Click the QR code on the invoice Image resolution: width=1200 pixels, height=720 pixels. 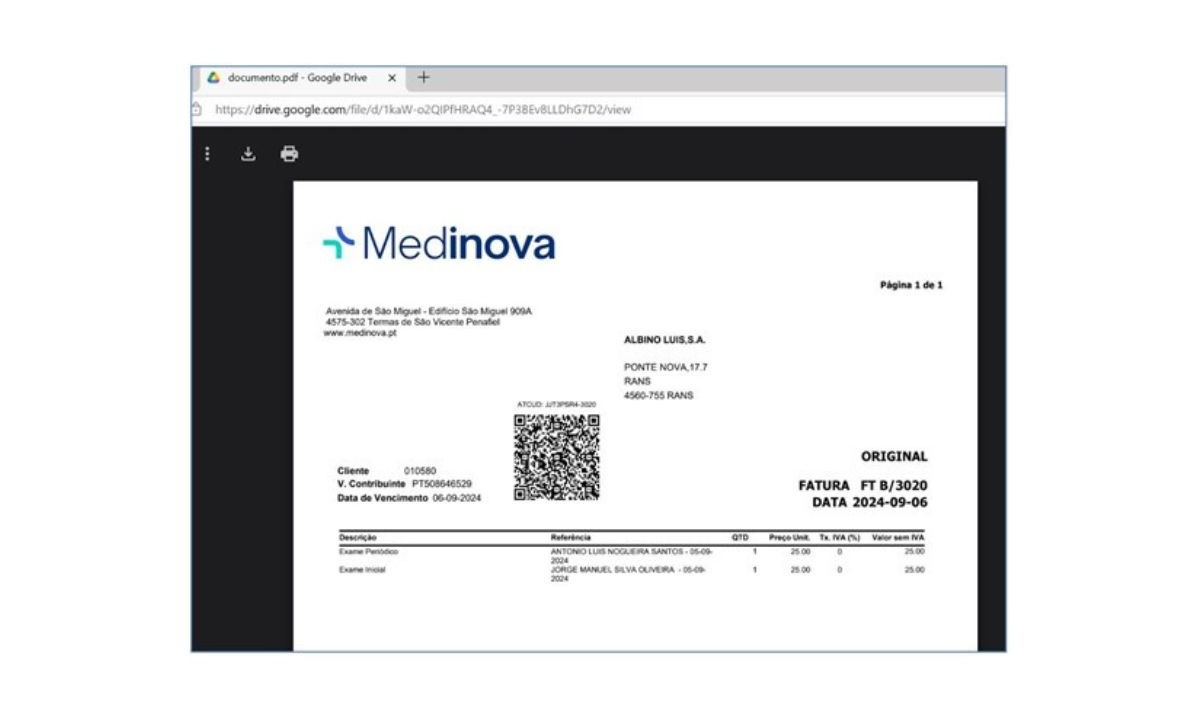557,457
